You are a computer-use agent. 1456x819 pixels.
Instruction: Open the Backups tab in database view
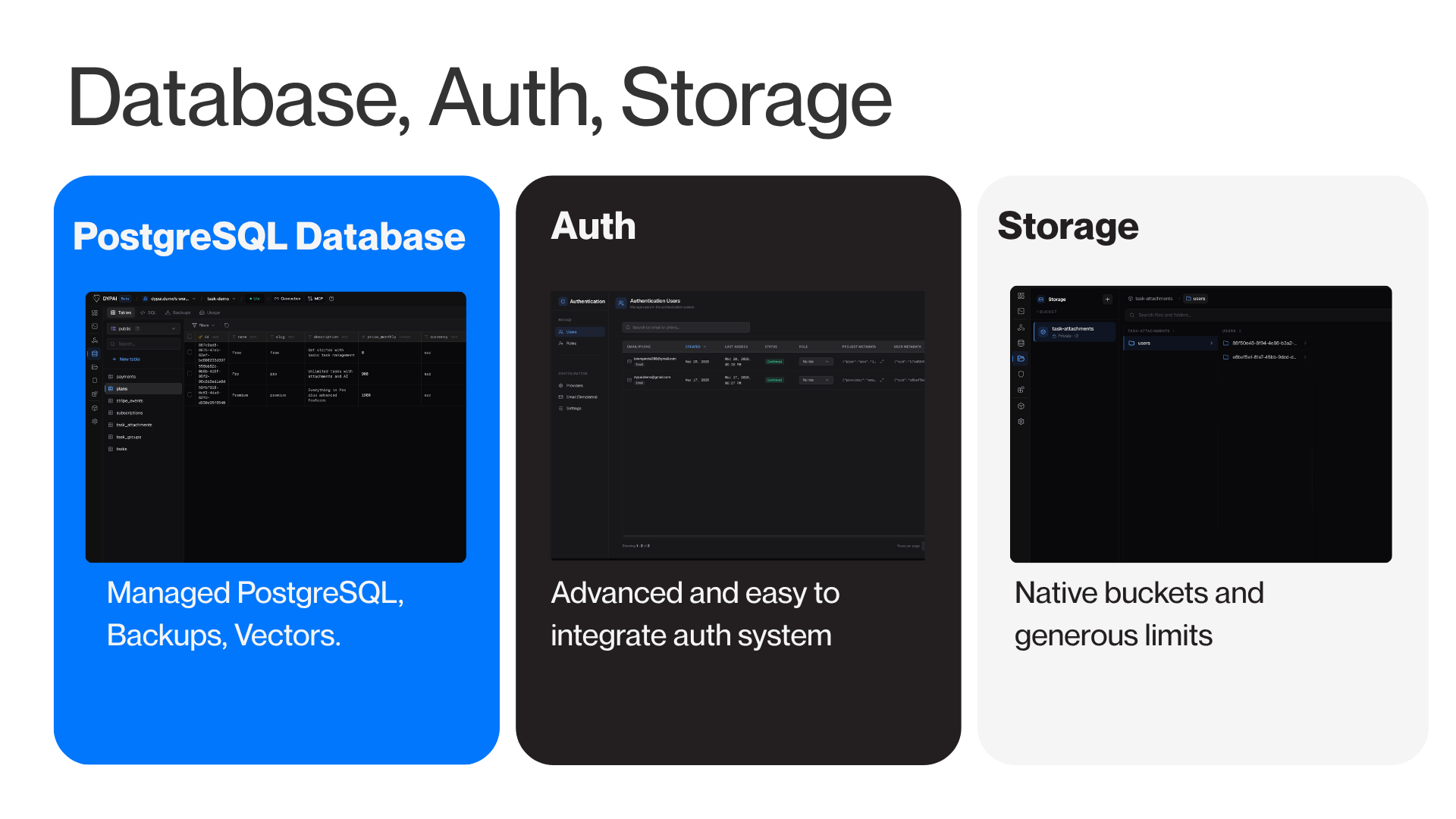[x=178, y=312]
